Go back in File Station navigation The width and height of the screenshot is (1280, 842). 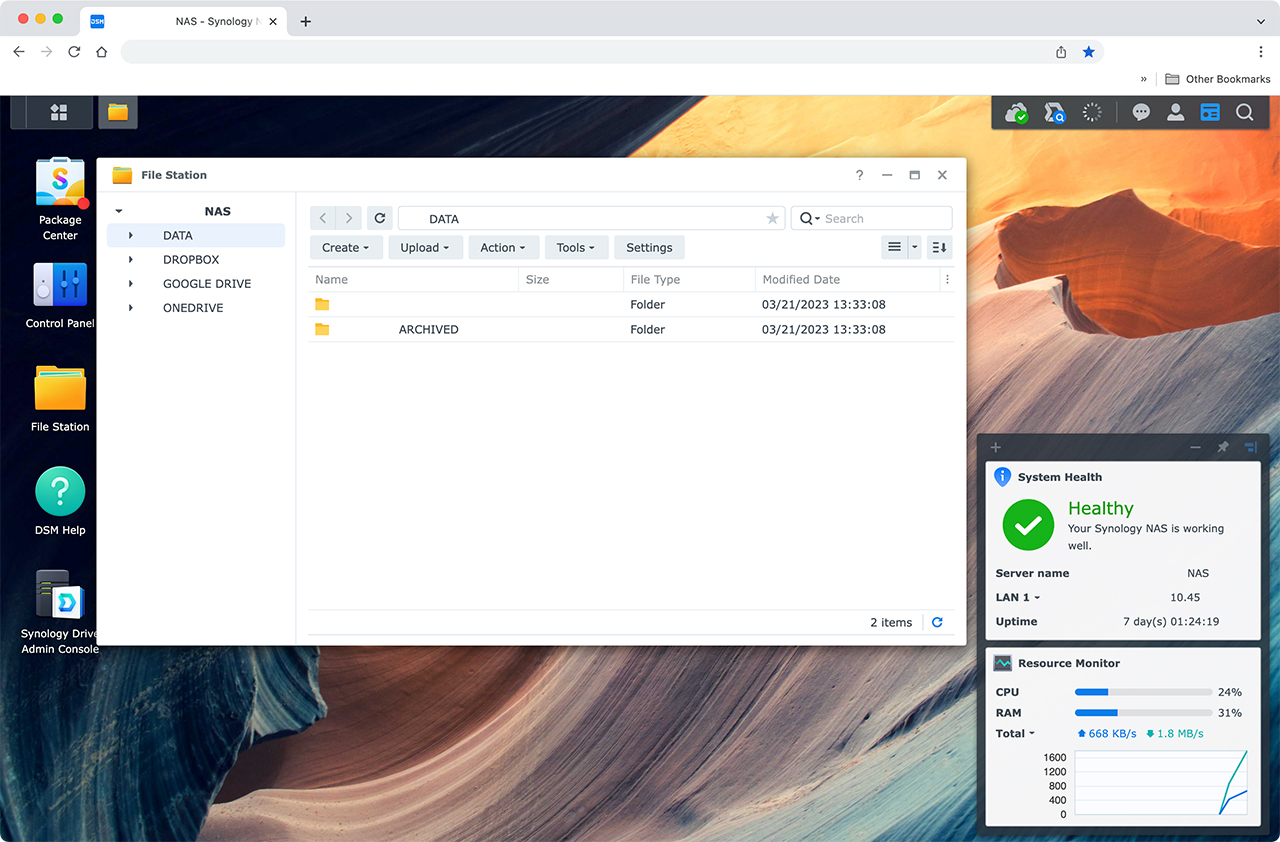coord(323,218)
